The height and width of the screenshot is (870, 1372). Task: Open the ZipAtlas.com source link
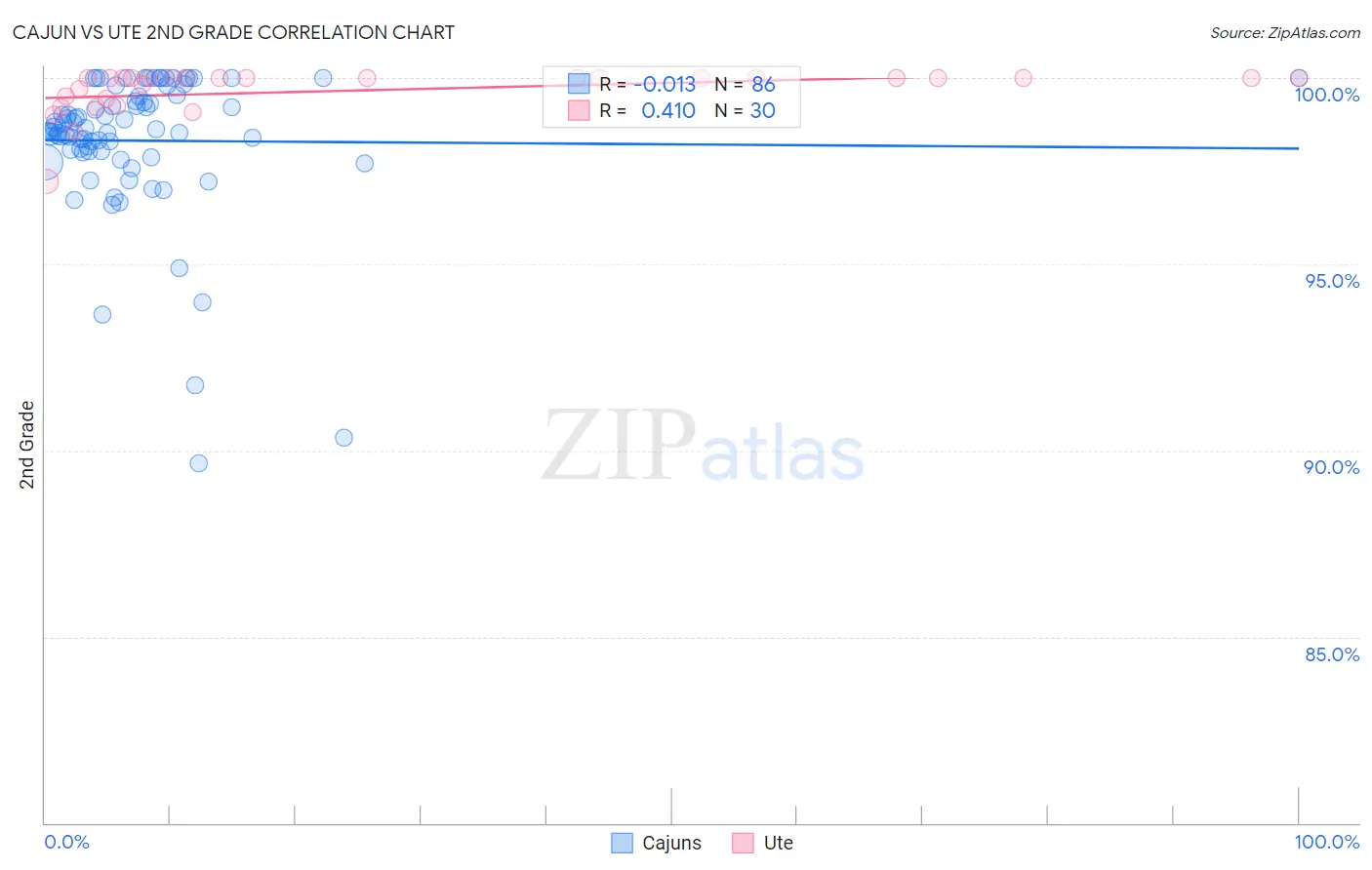pyautogui.click(x=1285, y=32)
